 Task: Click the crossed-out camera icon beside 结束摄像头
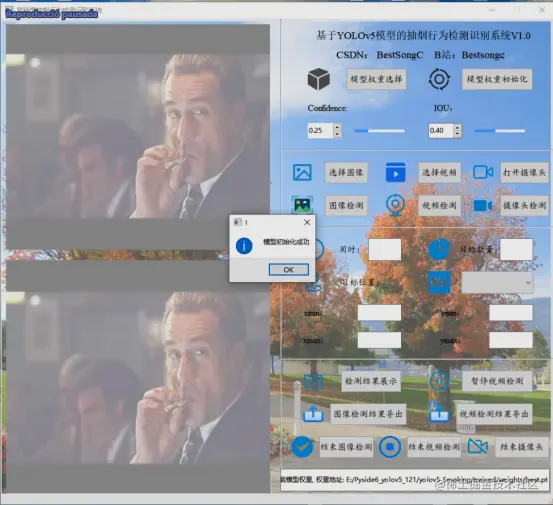tap(478, 446)
